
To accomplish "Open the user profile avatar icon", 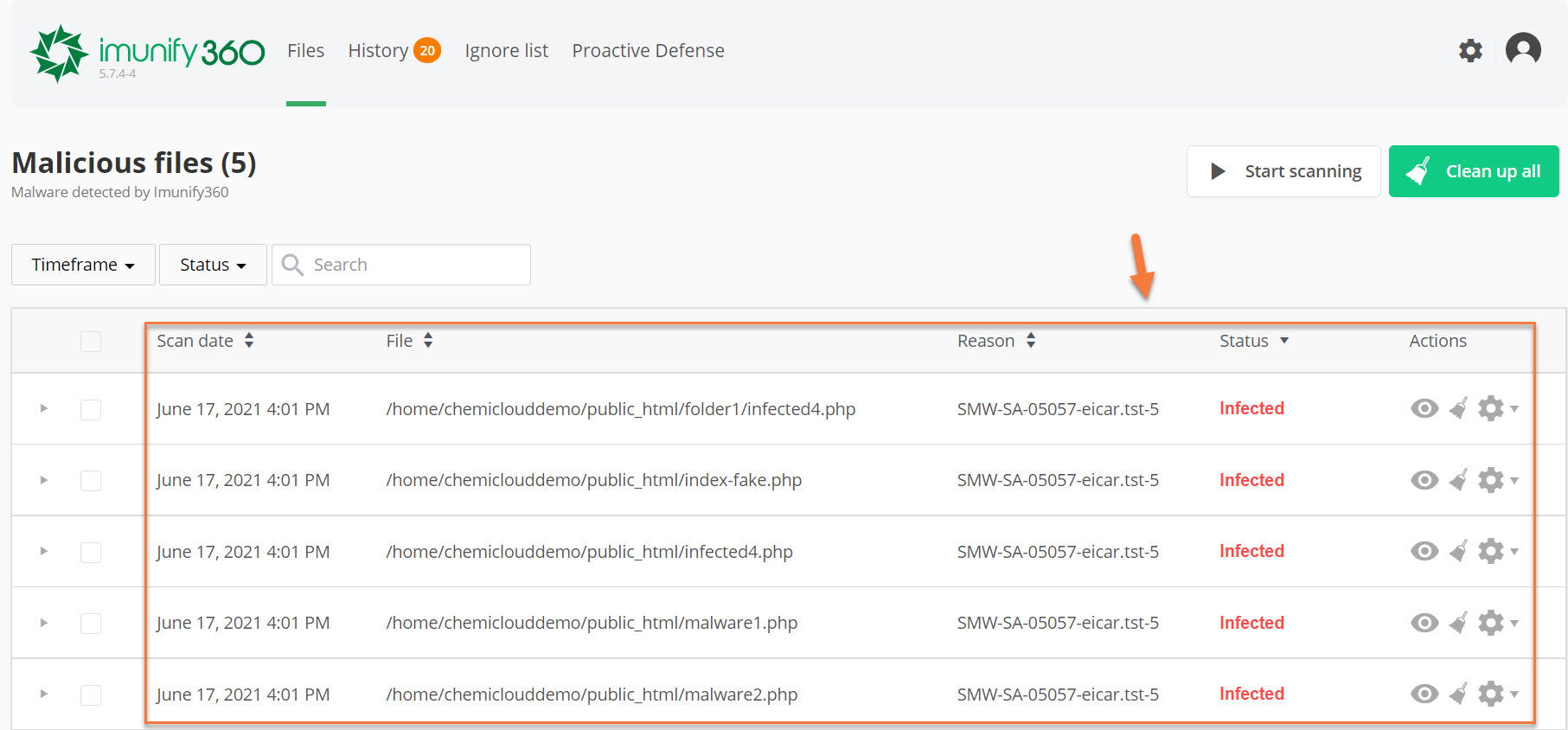I will coord(1522,49).
